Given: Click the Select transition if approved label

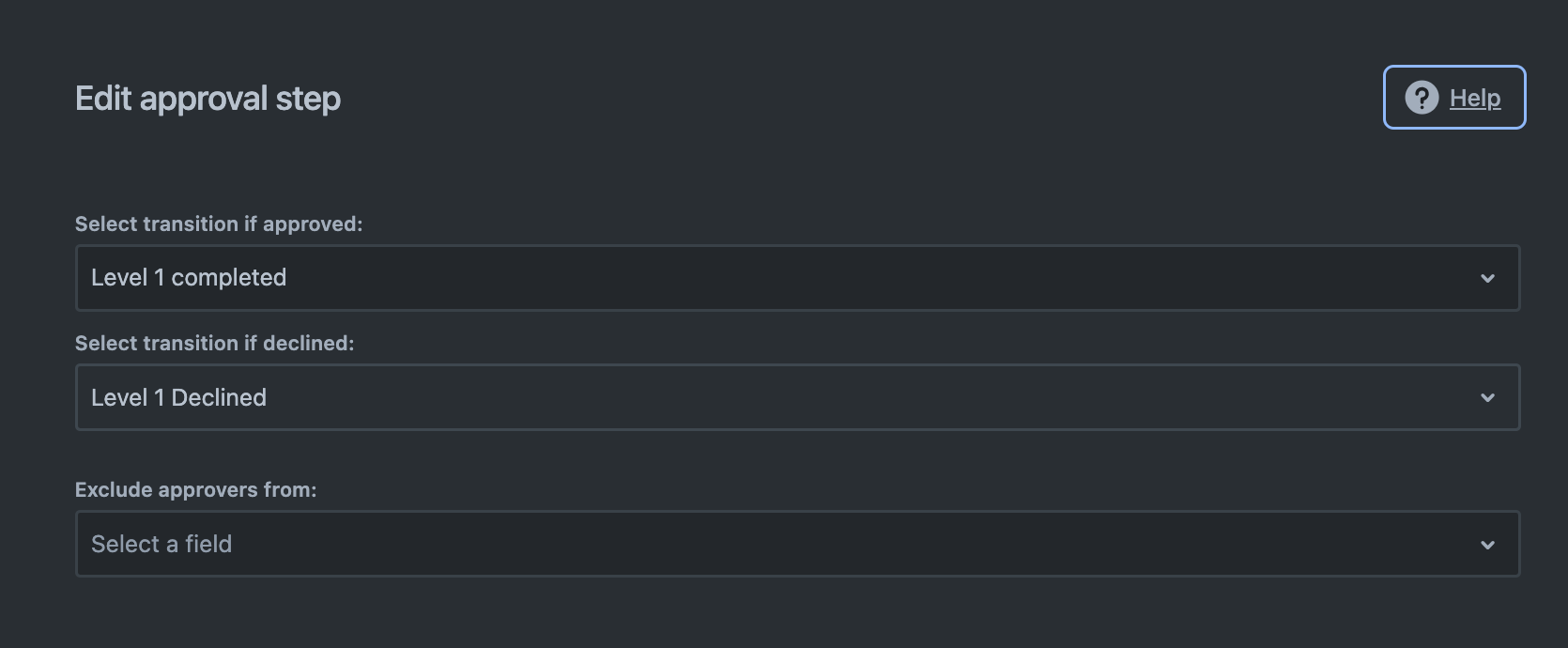Looking at the screenshot, I should pyautogui.click(x=219, y=224).
